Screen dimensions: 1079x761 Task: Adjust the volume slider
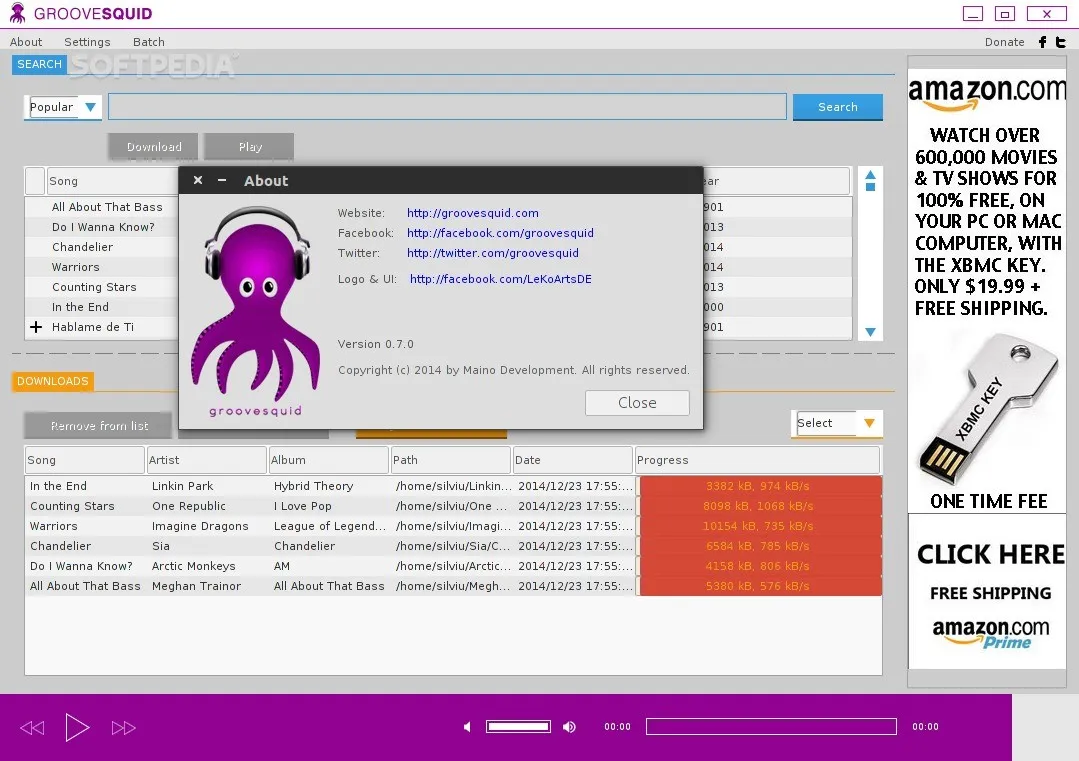518,727
